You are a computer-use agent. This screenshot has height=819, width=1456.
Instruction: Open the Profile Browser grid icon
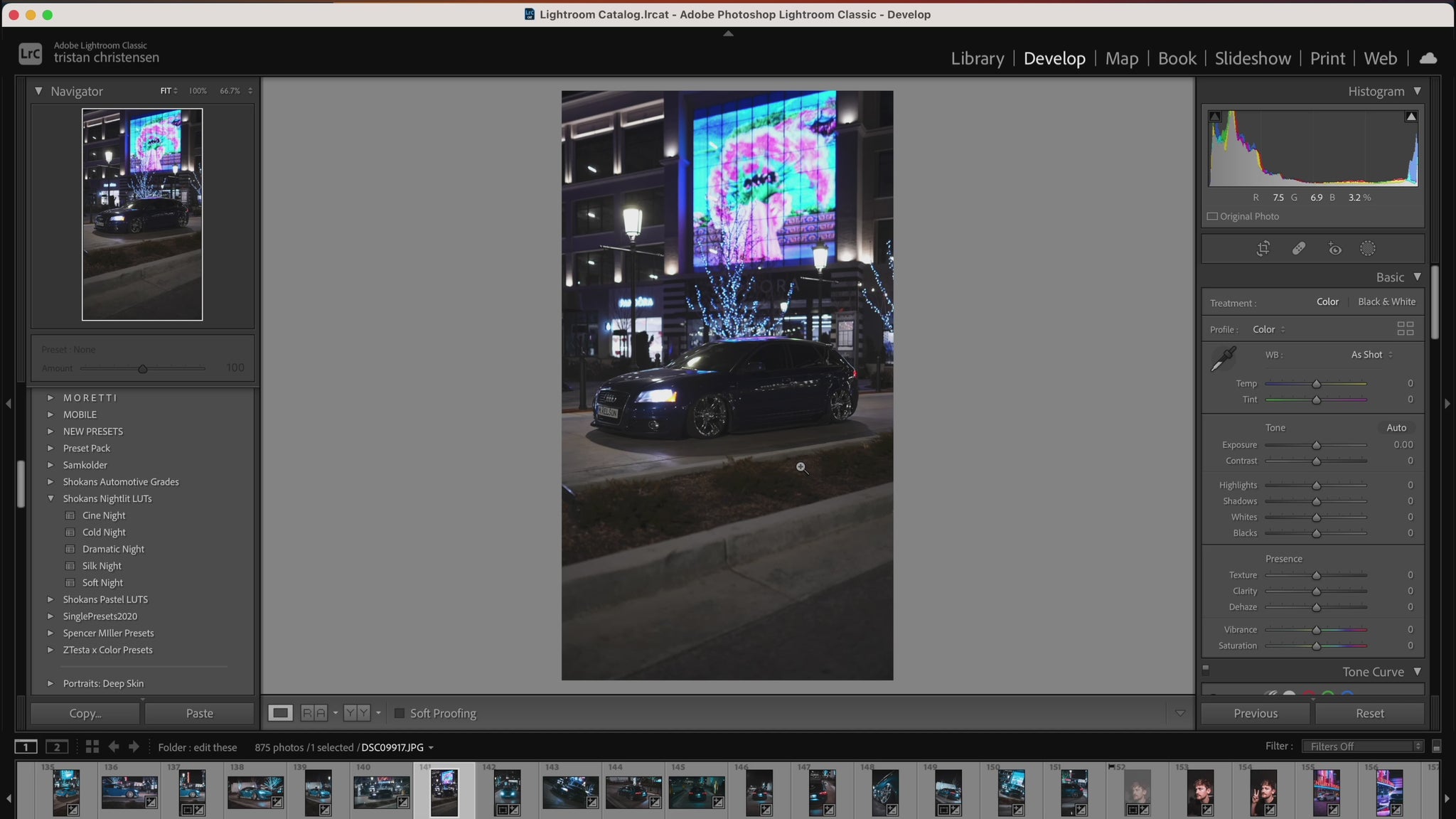click(1406, 328)
